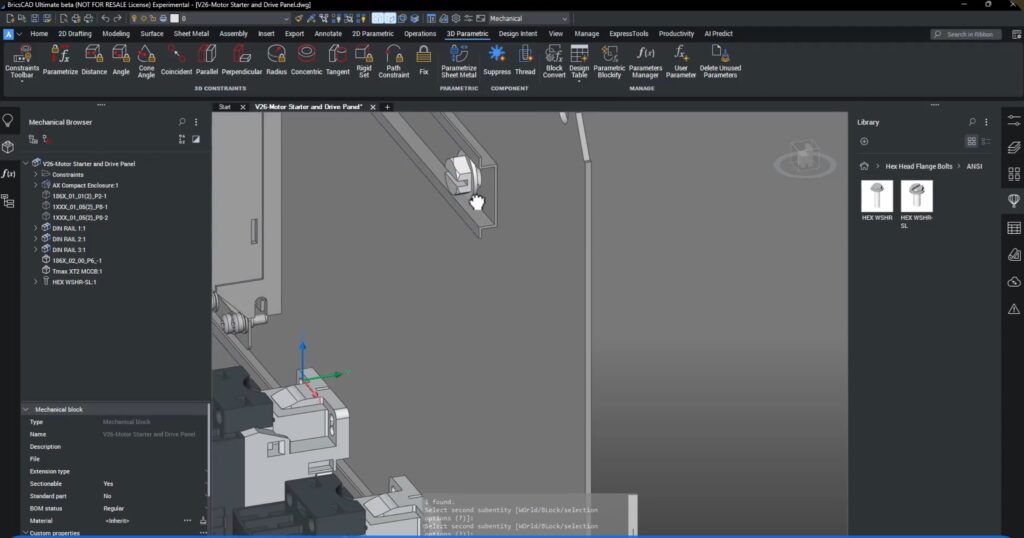
Task: Select the Cone Angle constraint
Action: click(146, 61)
